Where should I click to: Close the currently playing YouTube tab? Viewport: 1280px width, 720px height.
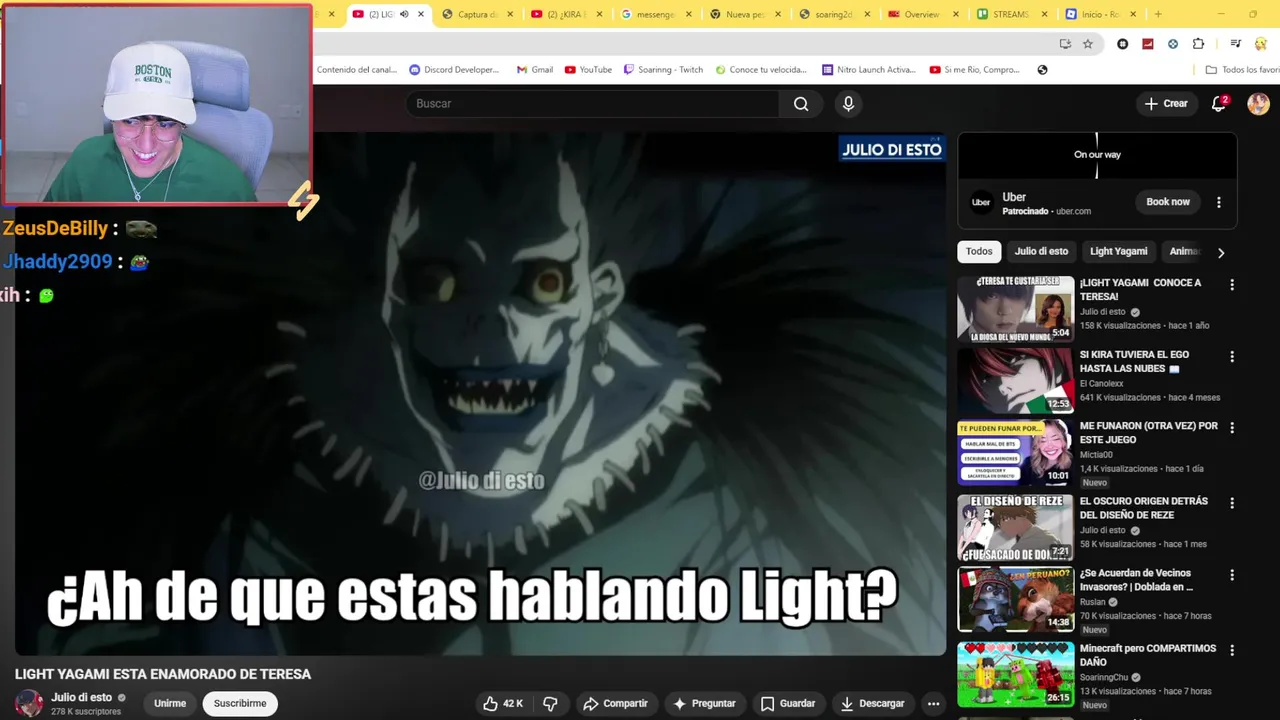point(421,14)
